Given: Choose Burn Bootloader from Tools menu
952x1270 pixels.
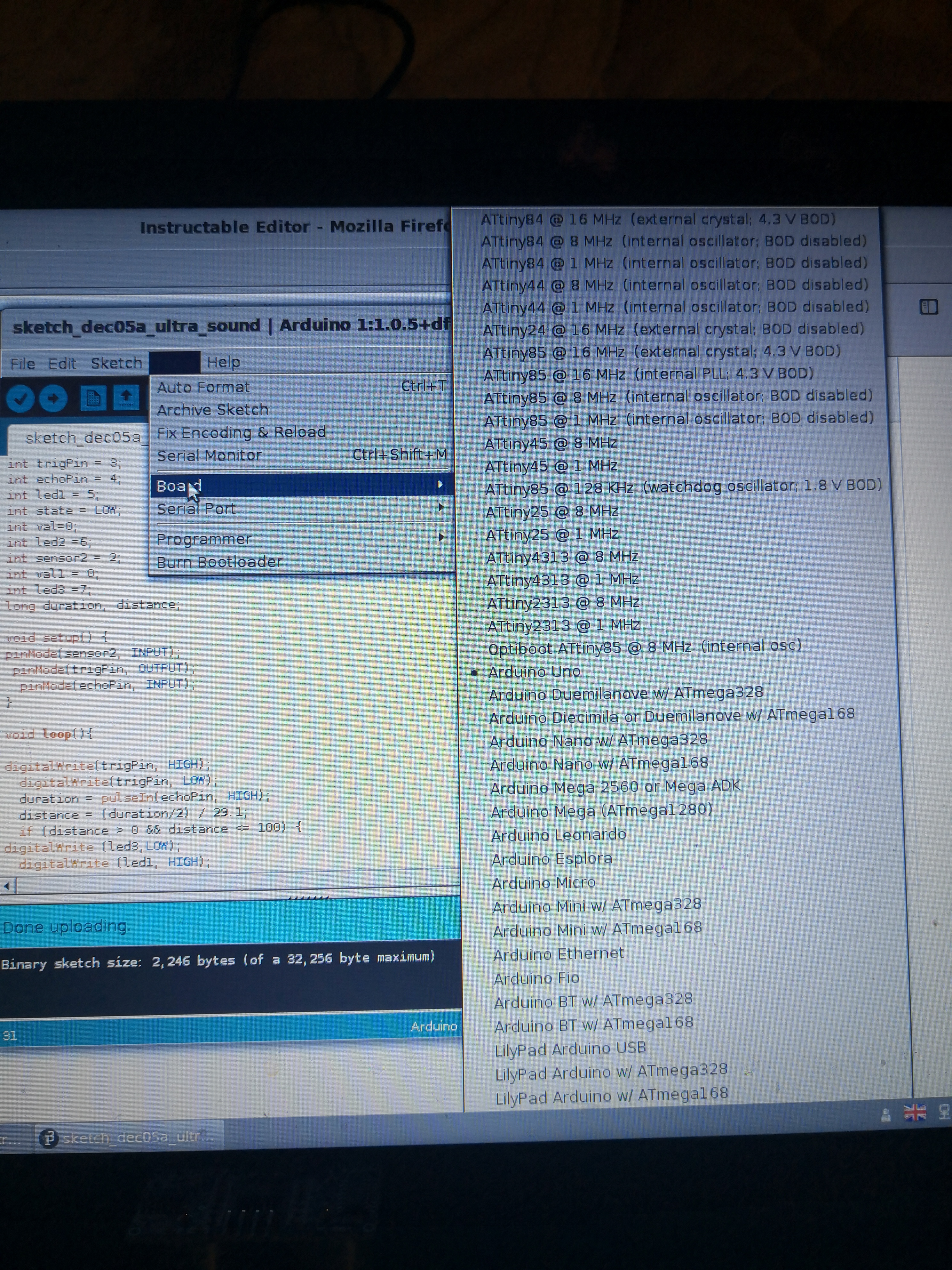Looking at the screenshot, I should click(219, 562).
